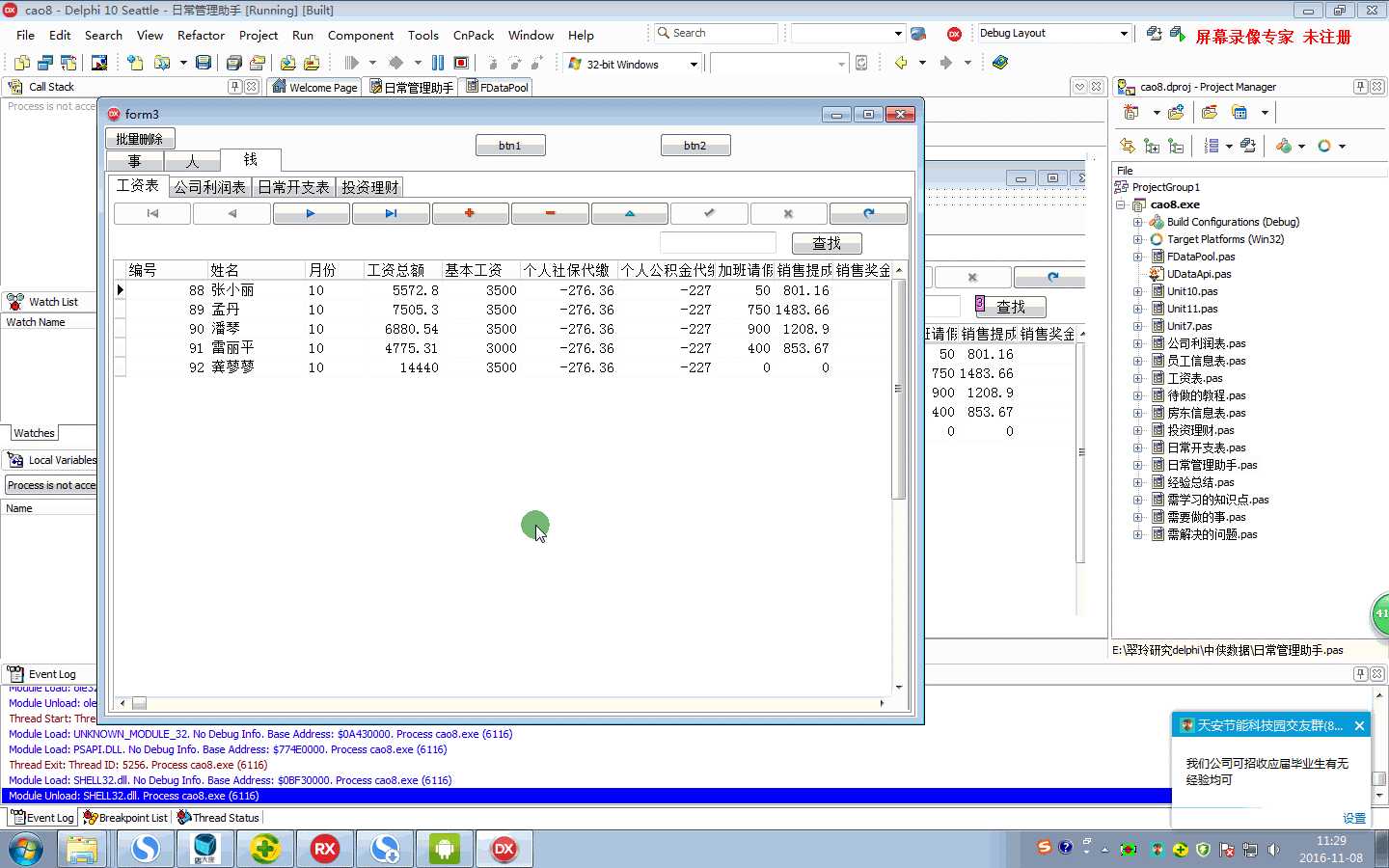1389x868 pixels.
Task: Click the search text box beside 查找
Action: tap(718, 243)
